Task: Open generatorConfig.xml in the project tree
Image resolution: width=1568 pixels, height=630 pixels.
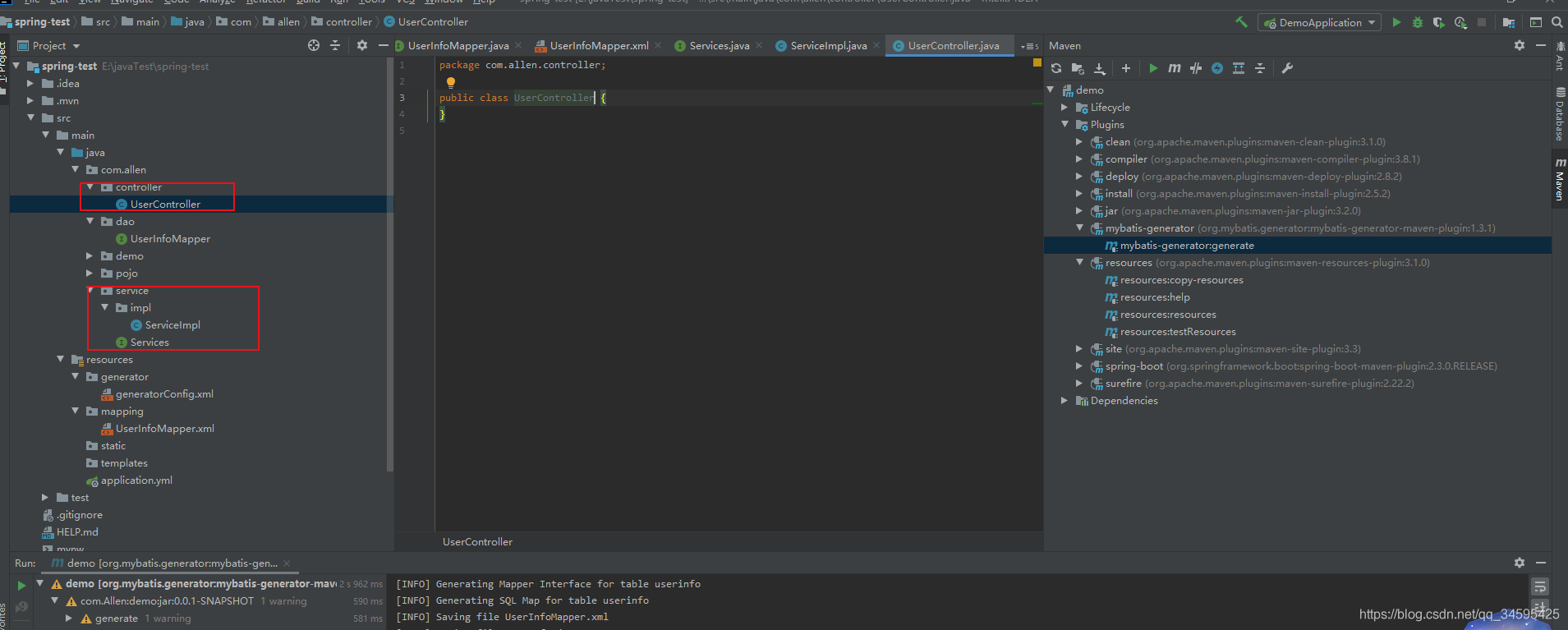Action: (x=164, y=393)
